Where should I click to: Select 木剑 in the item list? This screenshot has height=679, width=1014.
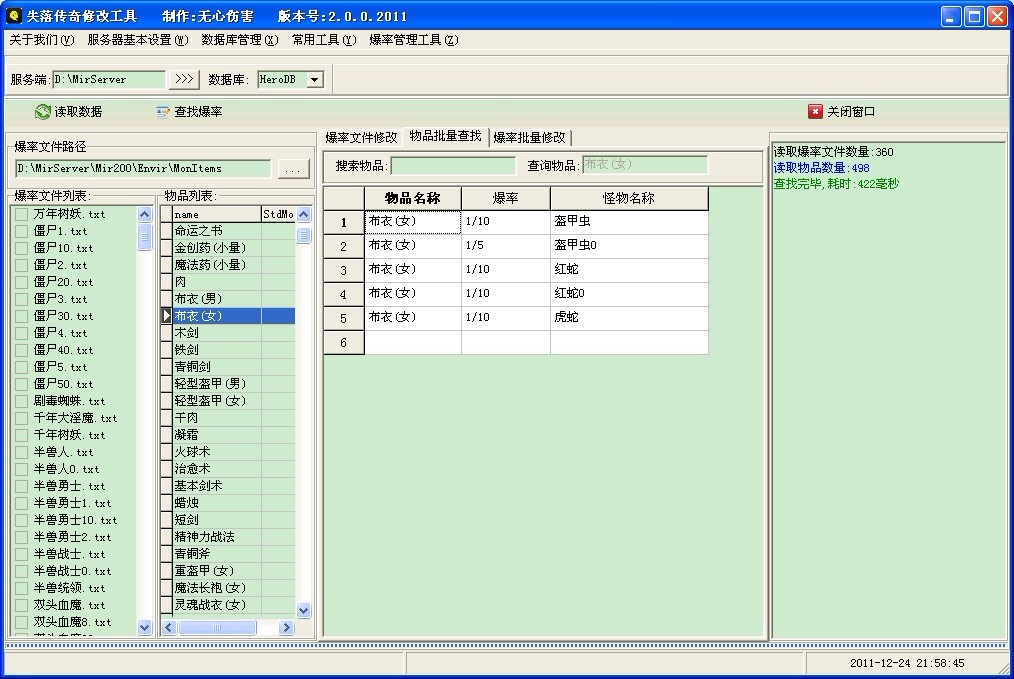tap(187, 333)
